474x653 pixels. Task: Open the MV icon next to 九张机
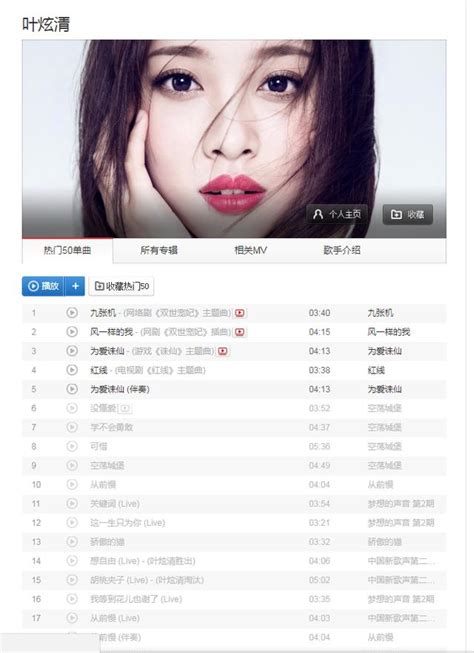click(x=239, y=313)
